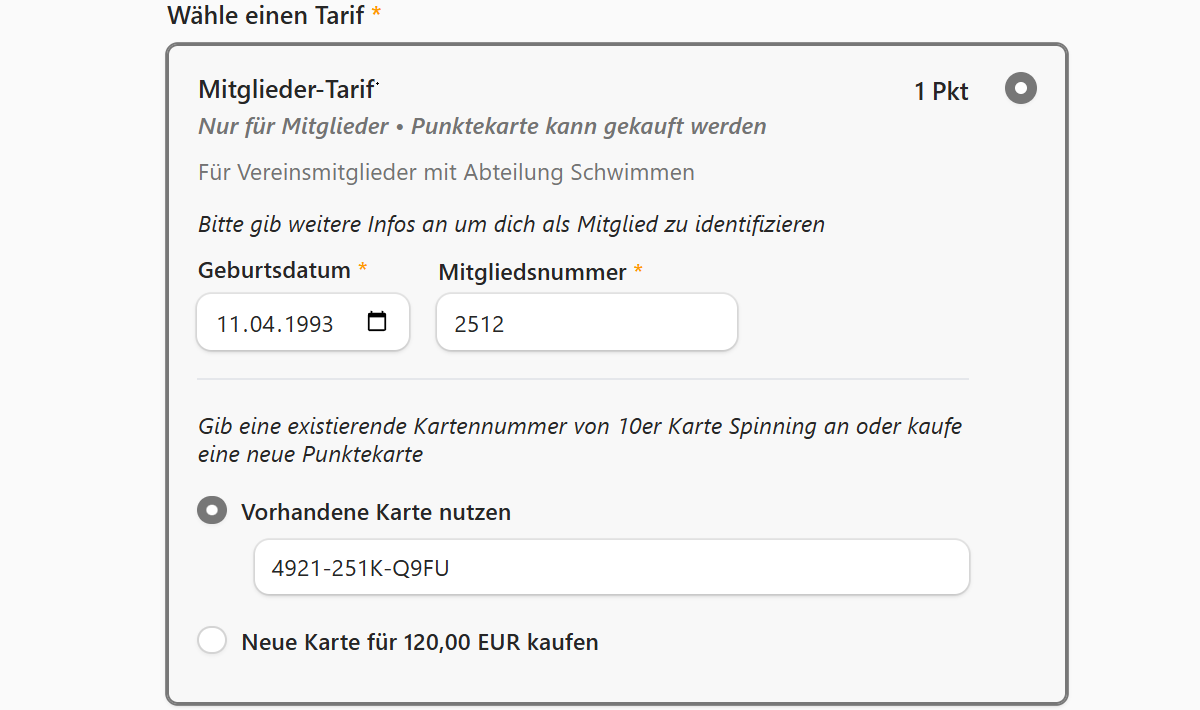Click the card number field 4921-251K-Q9FU
The image size is (1200, 710).
click(612, 566)
